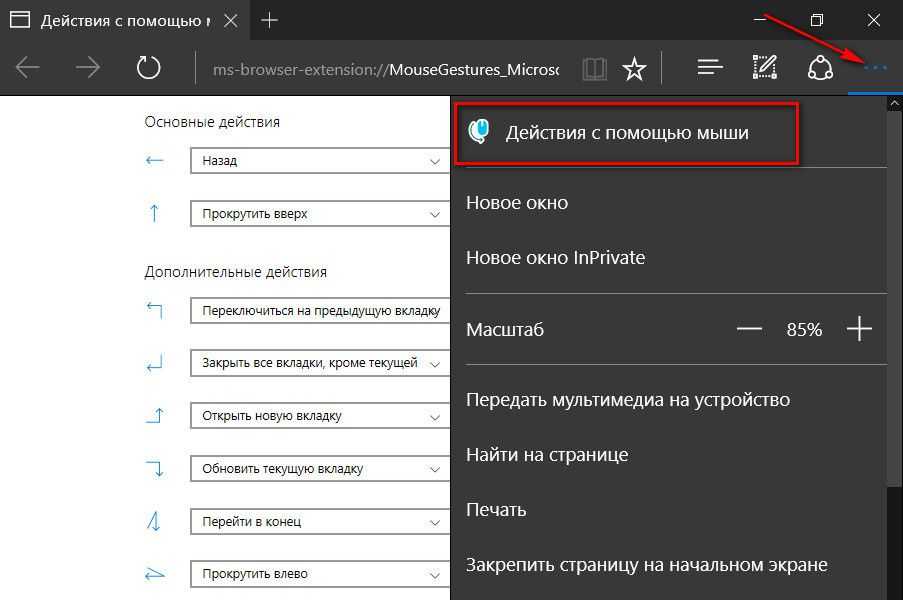The height and width of the screenshot is (600, 903).
Task: Open Reading view book icon
Action: 595,68
